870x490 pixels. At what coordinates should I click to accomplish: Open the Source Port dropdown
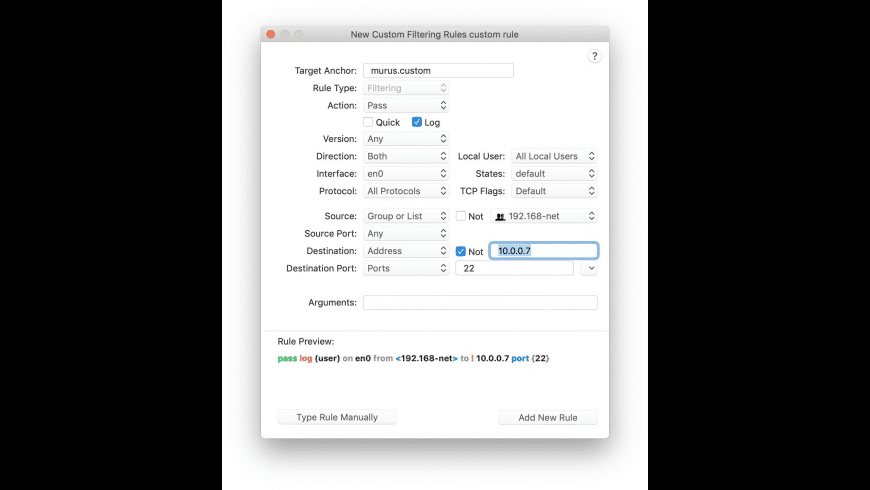click(406, 234)
